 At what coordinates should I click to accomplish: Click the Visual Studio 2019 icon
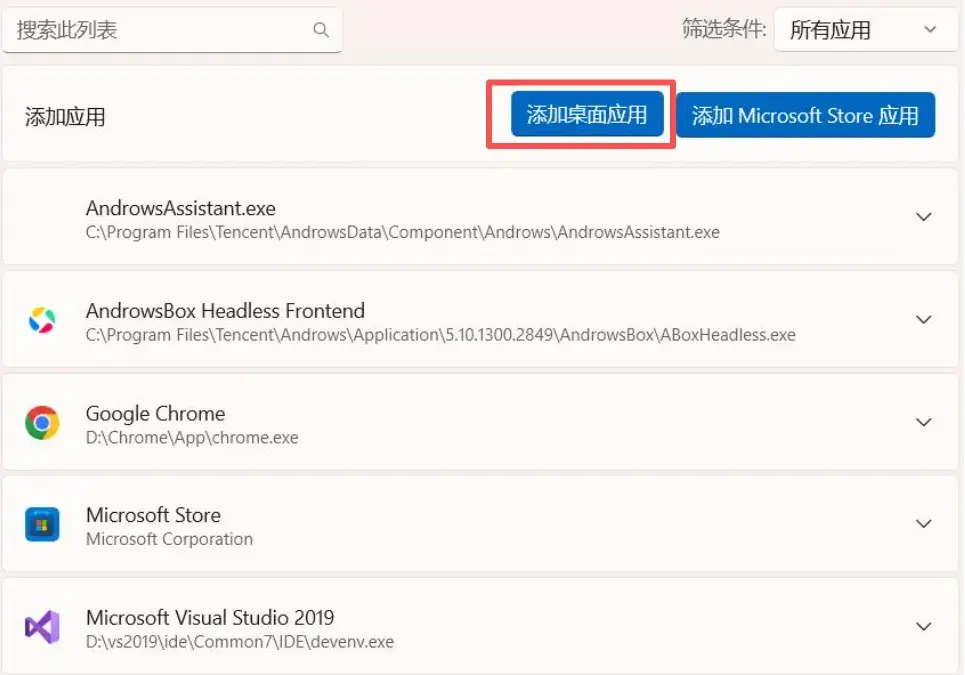point(42,627)
